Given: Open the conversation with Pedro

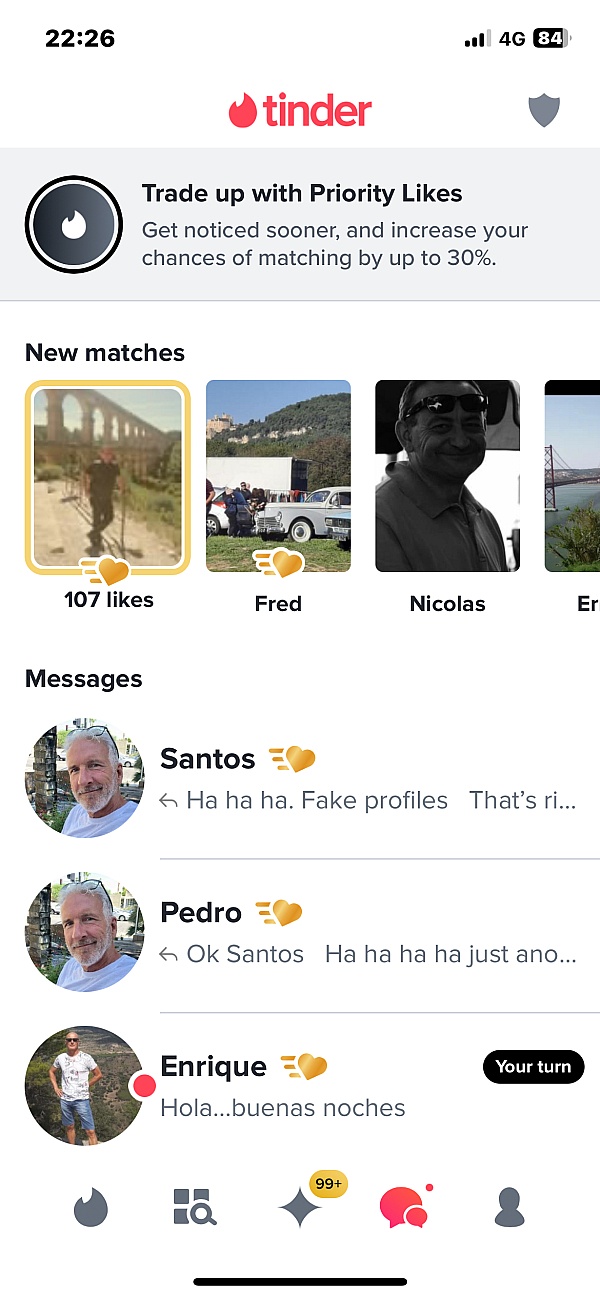Looking at the screenshot, I should click(x=300, y=931).
